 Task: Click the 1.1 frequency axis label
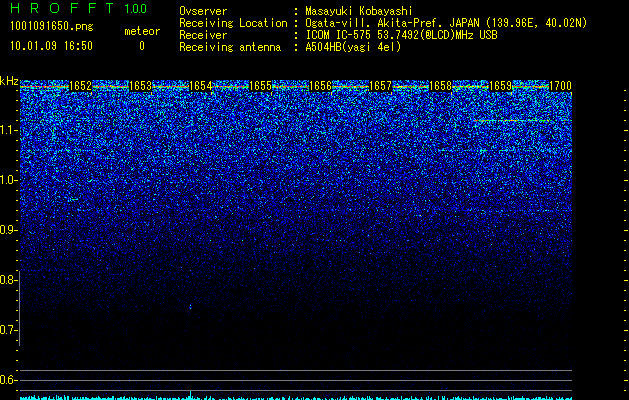[x=8, y=130]
